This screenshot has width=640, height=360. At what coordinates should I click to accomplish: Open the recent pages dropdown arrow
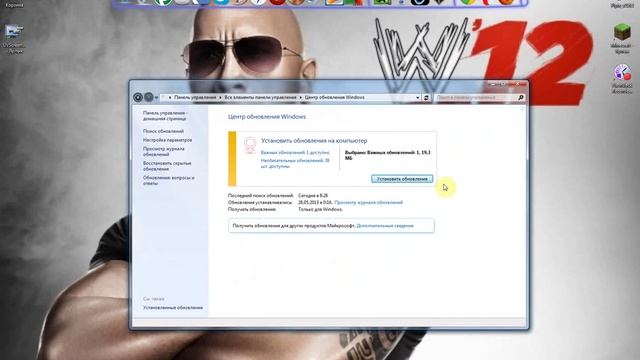(156, 98)
